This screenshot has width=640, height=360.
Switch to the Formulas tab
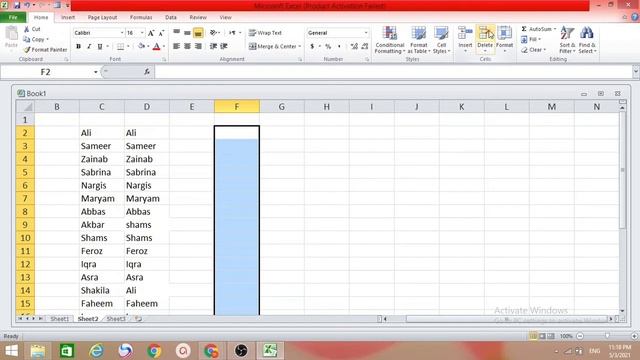[x=141, y=18]
